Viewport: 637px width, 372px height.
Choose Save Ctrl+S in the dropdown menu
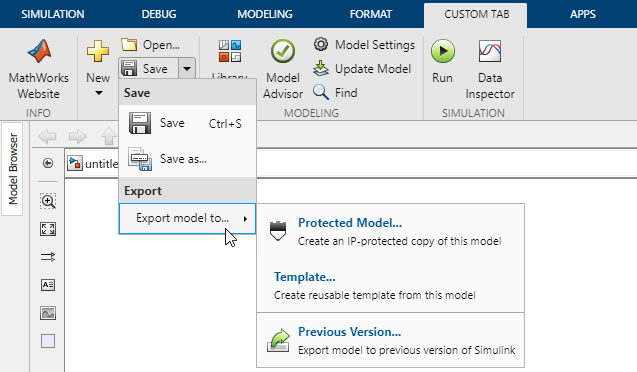(x=188, y=123)
